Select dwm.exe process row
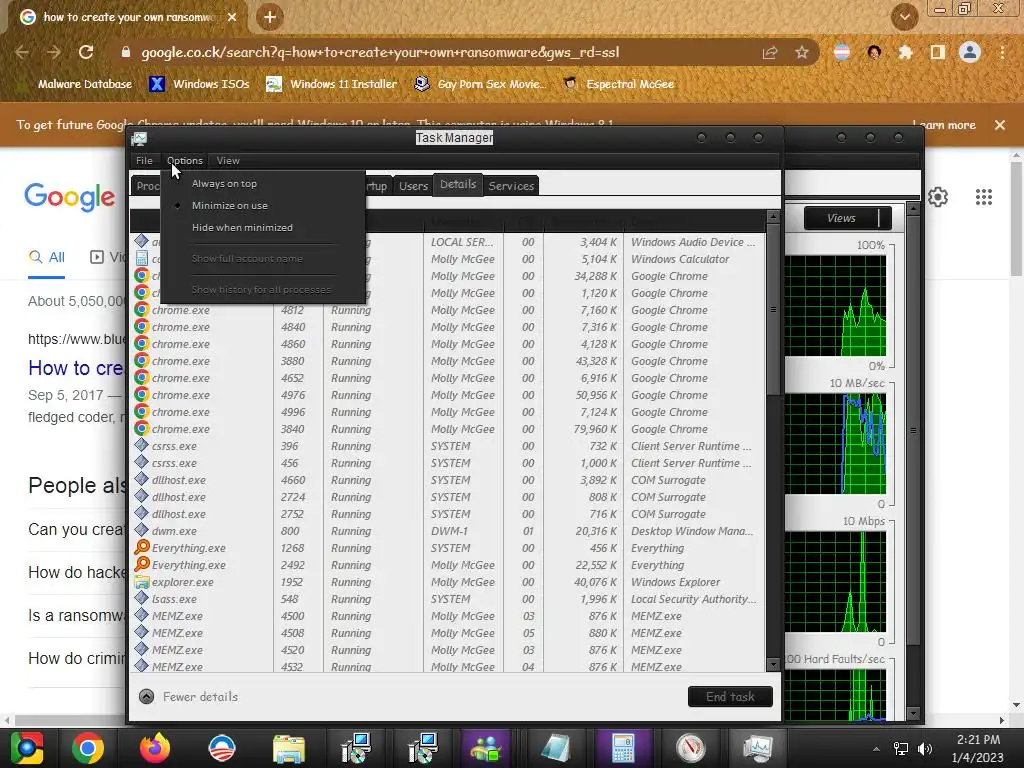The width and height of the screenshot is (1024, 768). tap(448, 531)
